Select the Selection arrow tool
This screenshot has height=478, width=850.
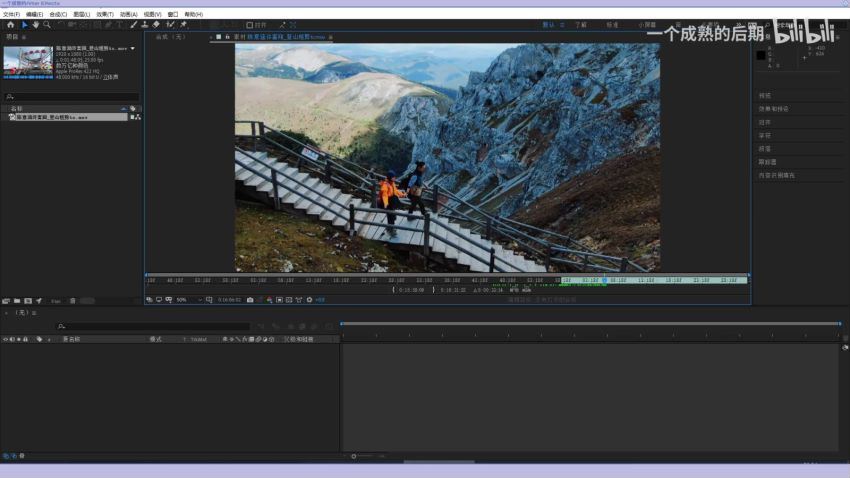coord(24,25)
